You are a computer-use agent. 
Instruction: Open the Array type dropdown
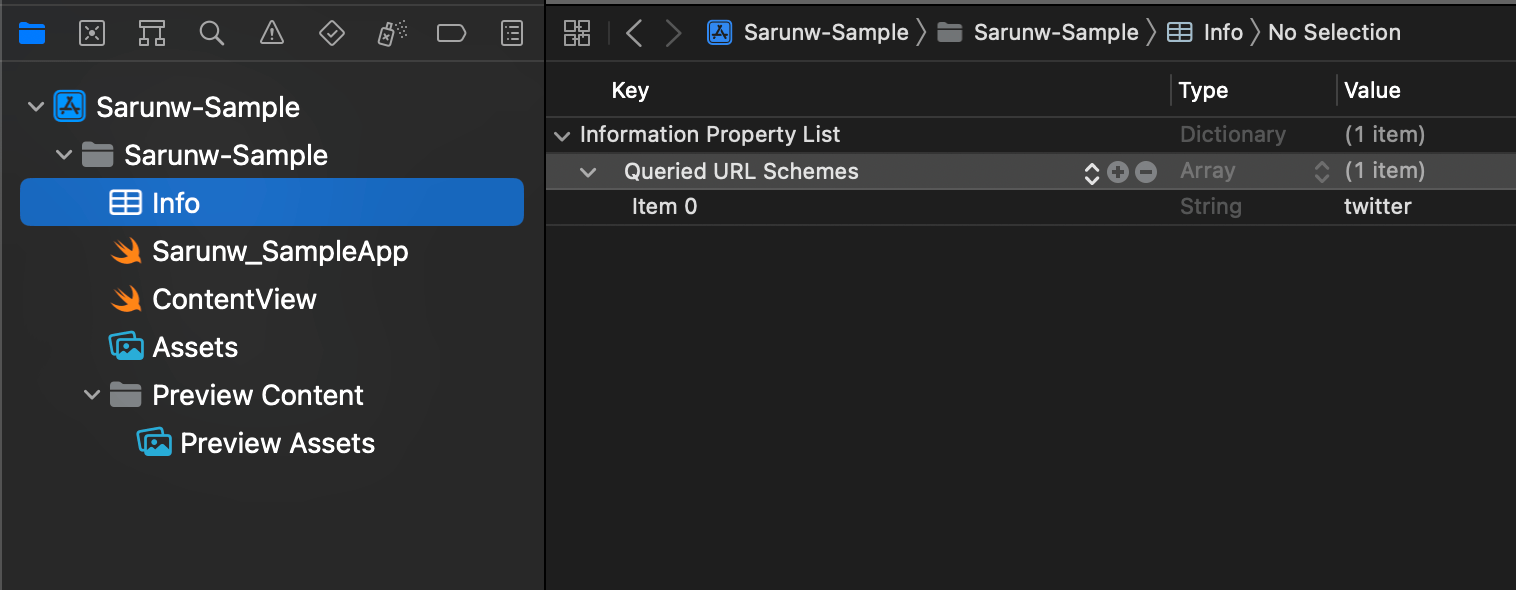pos(1321,172)
